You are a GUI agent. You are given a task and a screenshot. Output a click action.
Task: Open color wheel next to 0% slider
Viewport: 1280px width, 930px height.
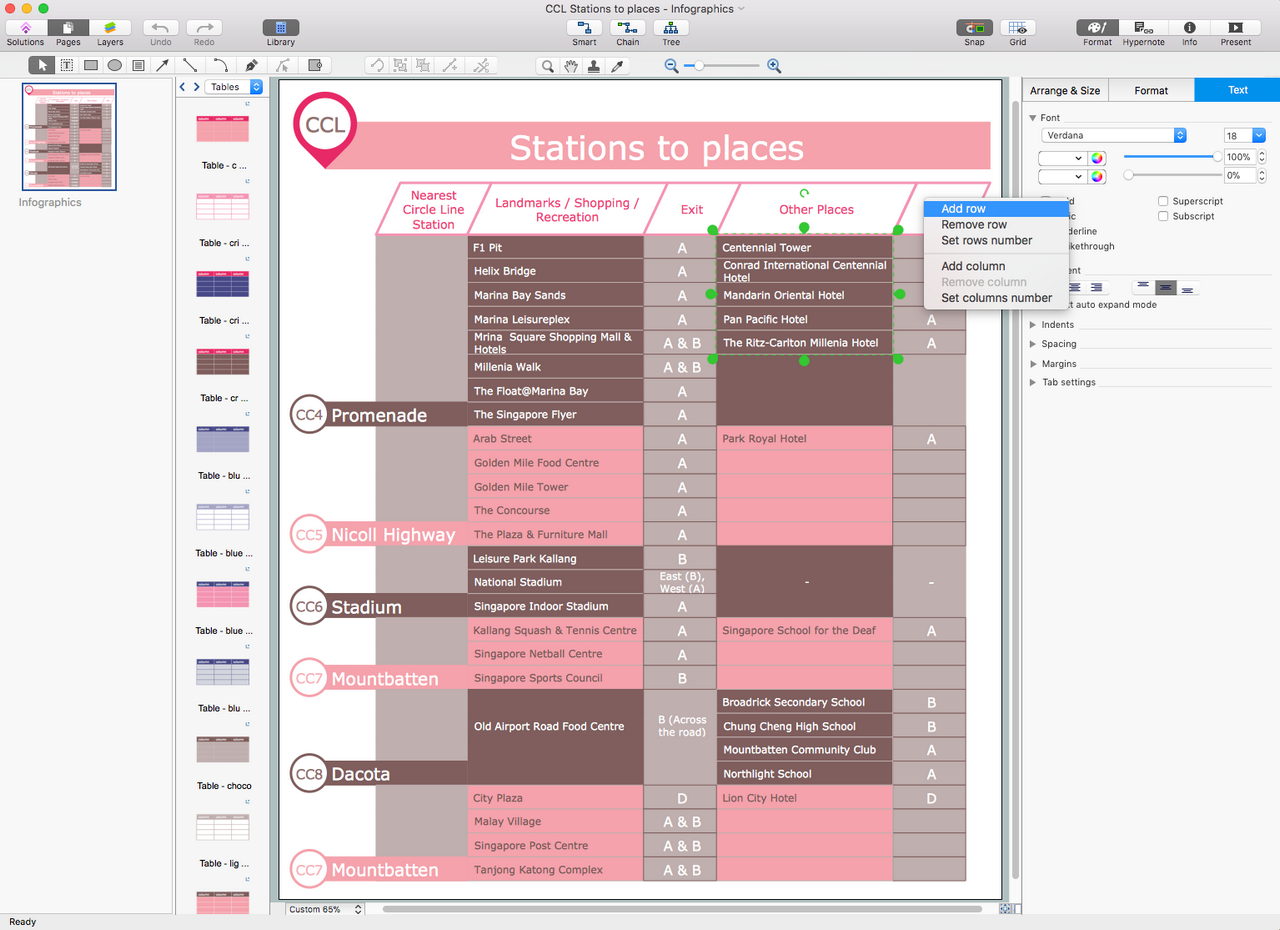pyautogui.click(x=1098, y=176)
